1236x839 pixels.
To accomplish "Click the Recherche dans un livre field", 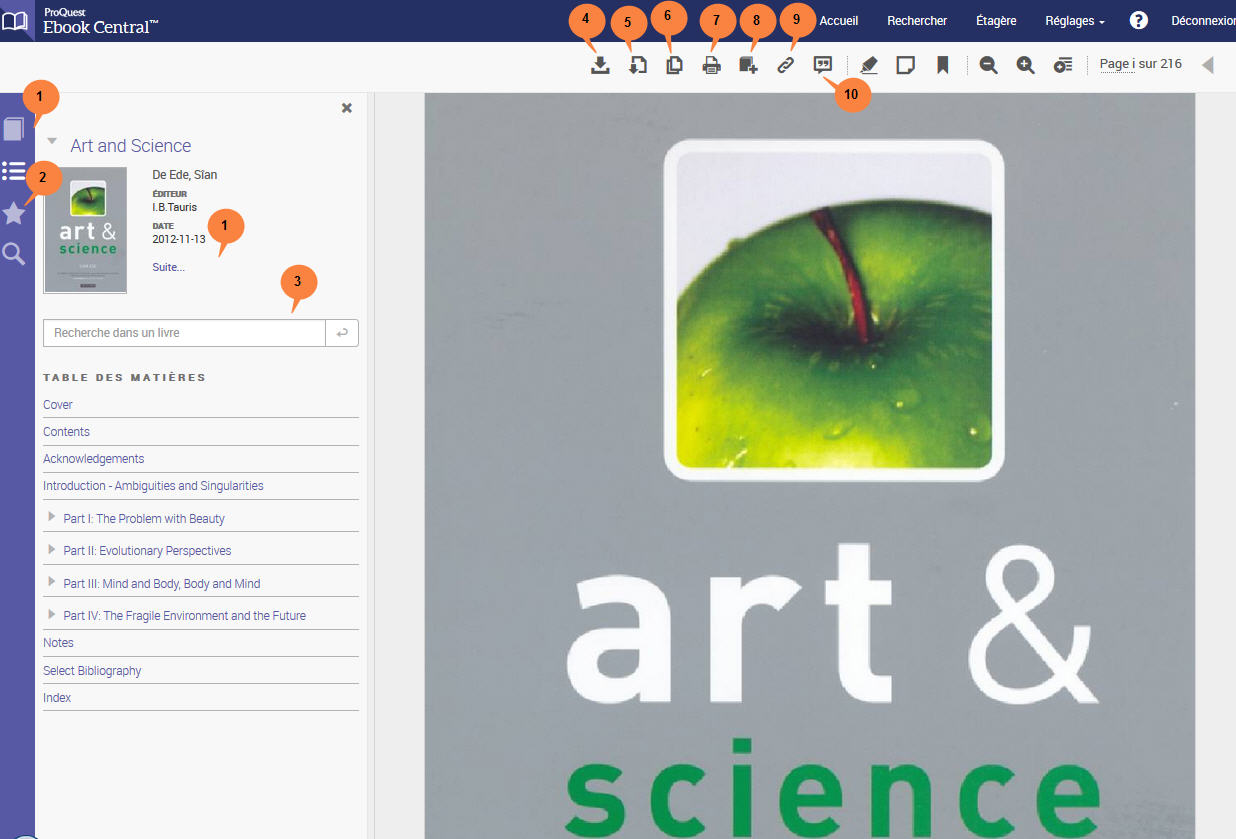I will point(185,333).
